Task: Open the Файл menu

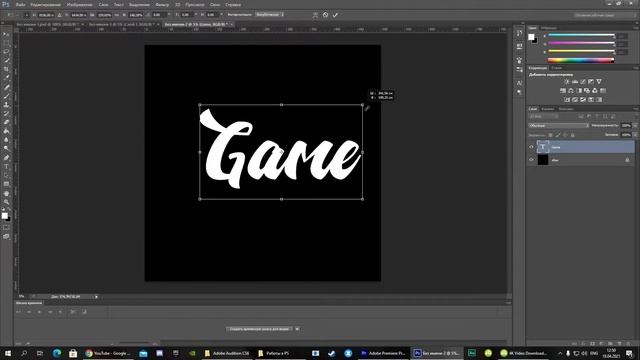Action: pos(20,5)
